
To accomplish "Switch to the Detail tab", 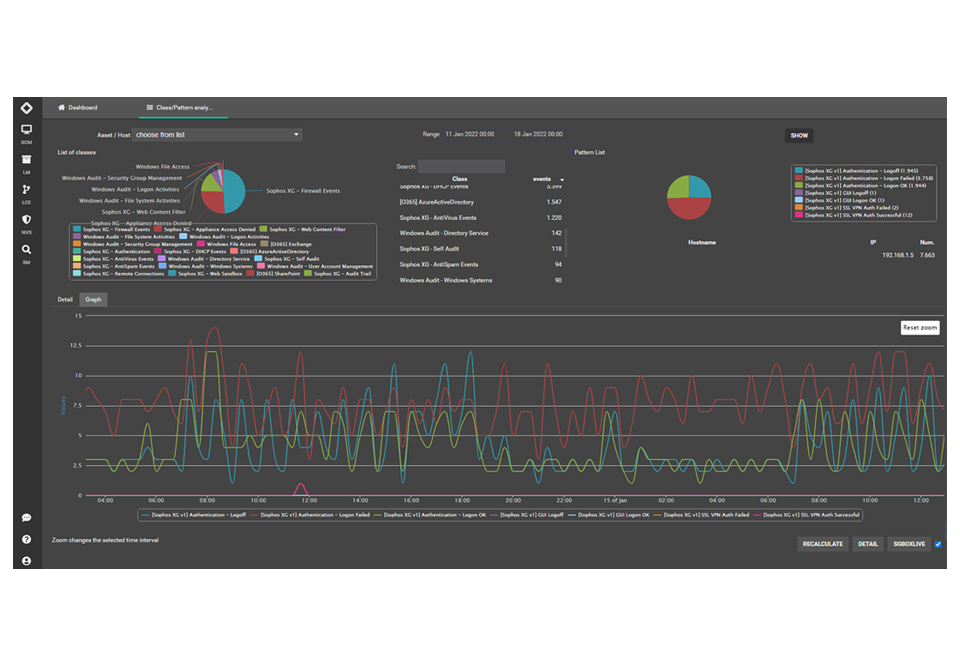I will point(65,299).
